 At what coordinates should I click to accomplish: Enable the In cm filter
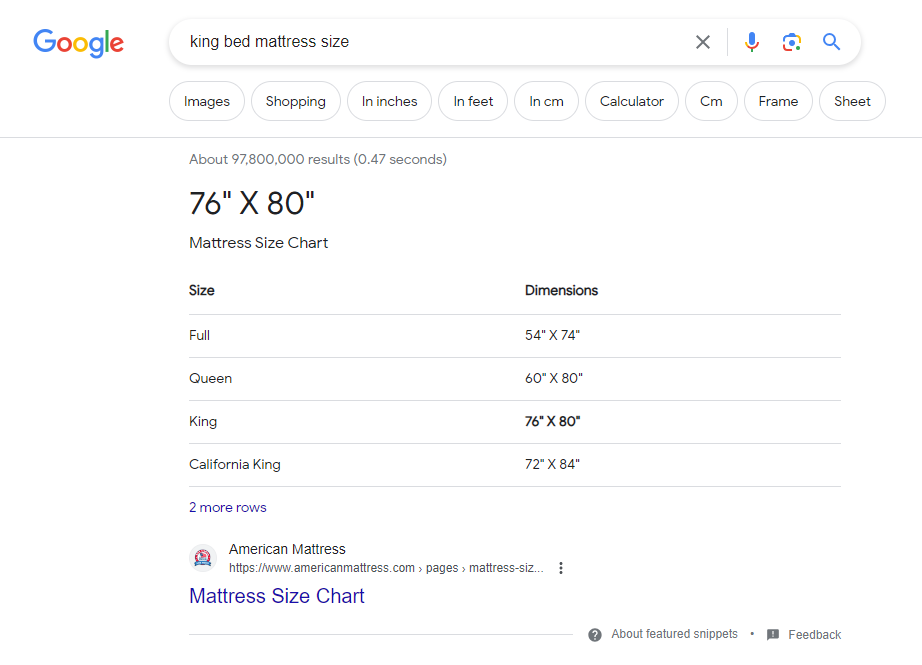pos(546,101)
